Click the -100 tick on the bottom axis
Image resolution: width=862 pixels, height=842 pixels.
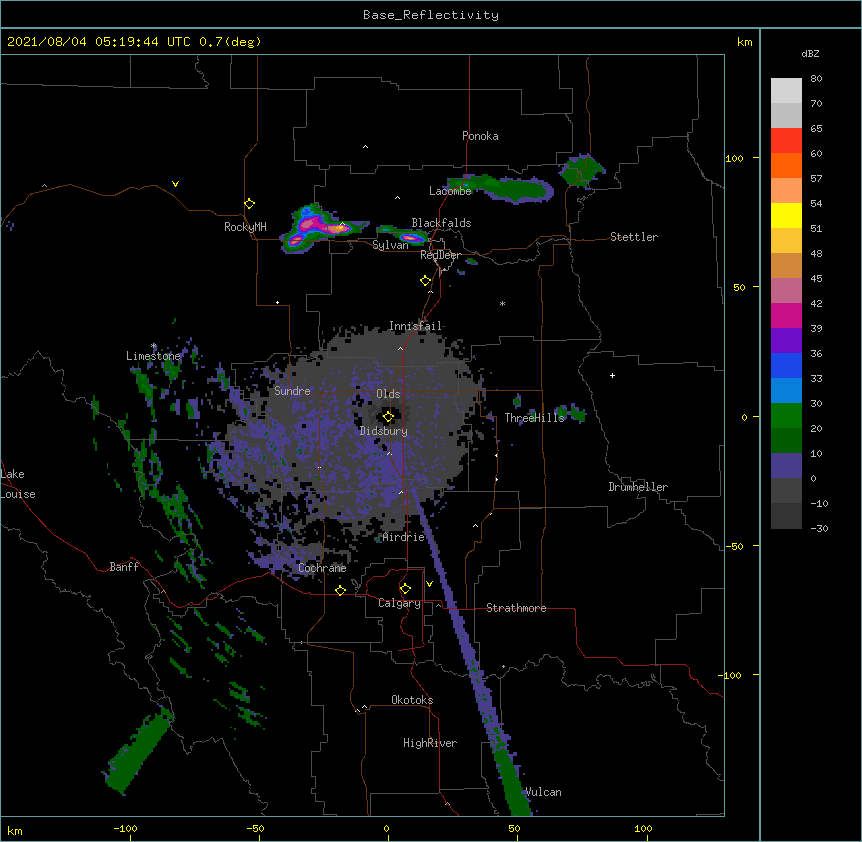tap(126, 828)
